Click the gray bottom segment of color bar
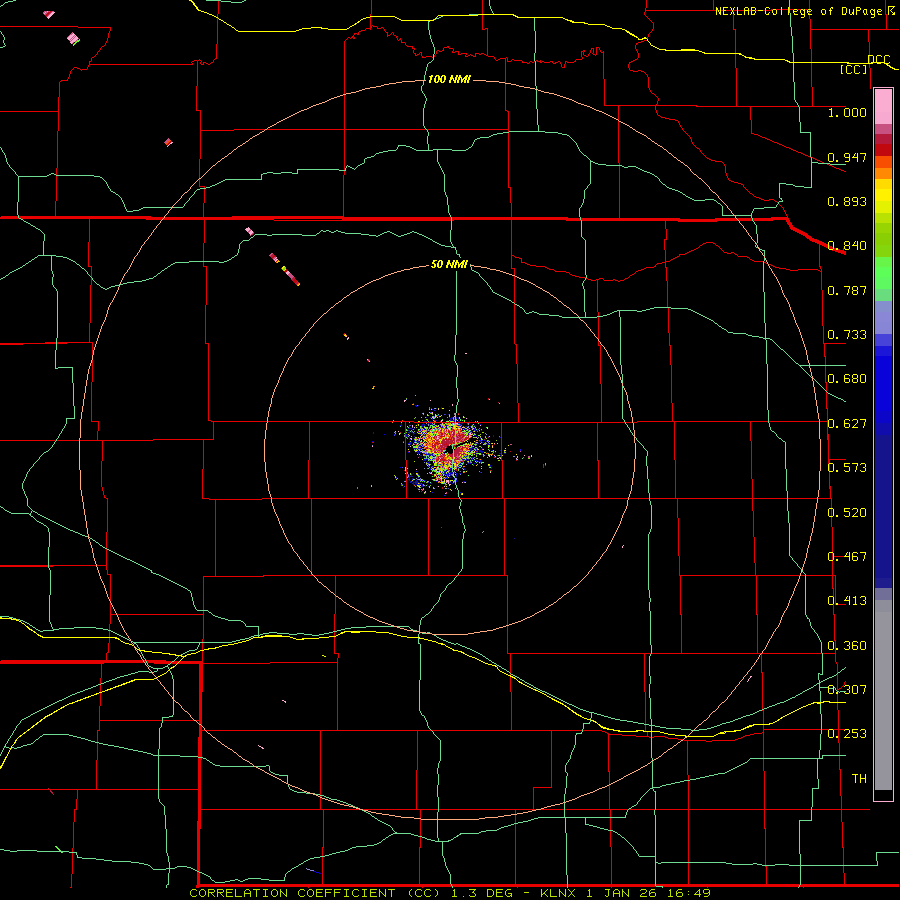 click(883, 695)
